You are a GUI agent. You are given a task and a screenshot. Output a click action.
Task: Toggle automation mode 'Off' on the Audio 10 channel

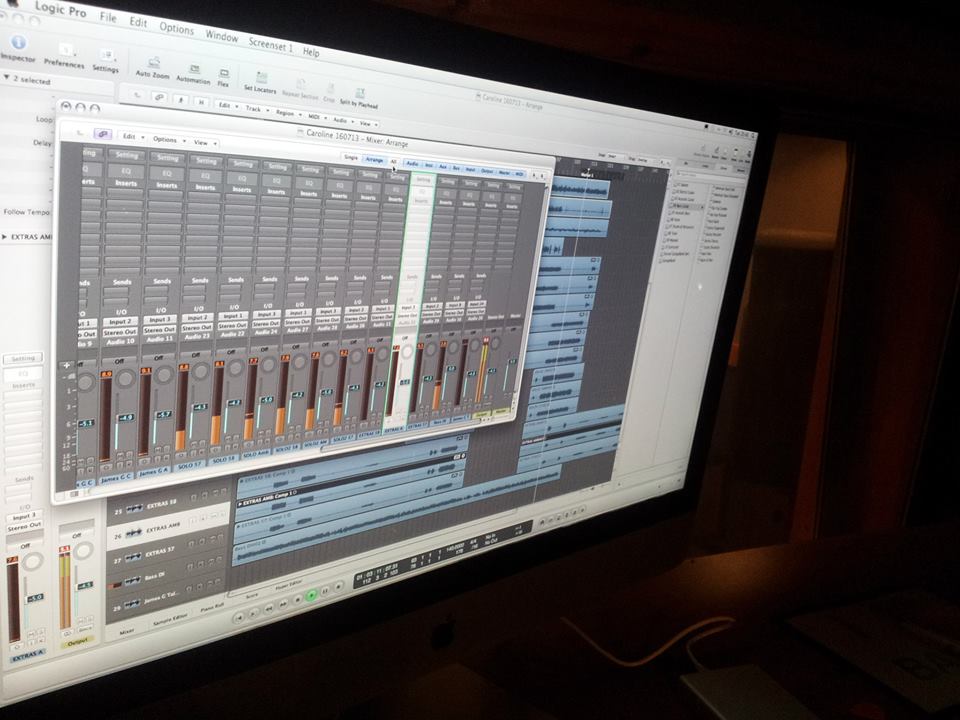pyautogui.click(x=119, y=361)
